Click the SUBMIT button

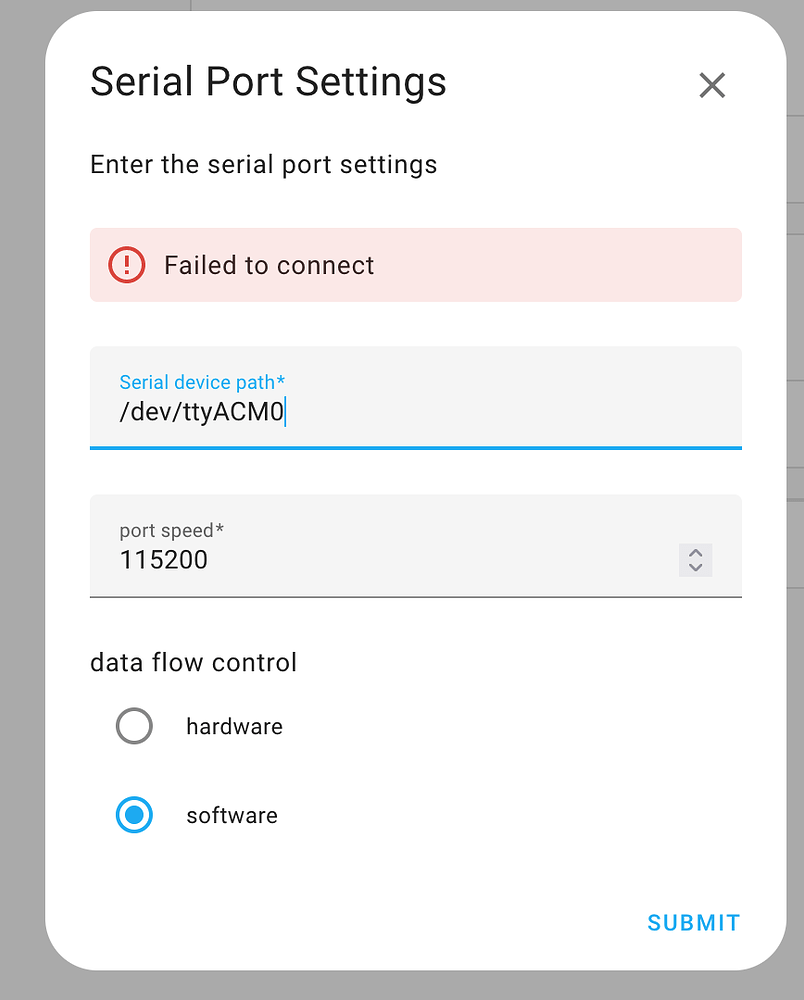[693, 923]
